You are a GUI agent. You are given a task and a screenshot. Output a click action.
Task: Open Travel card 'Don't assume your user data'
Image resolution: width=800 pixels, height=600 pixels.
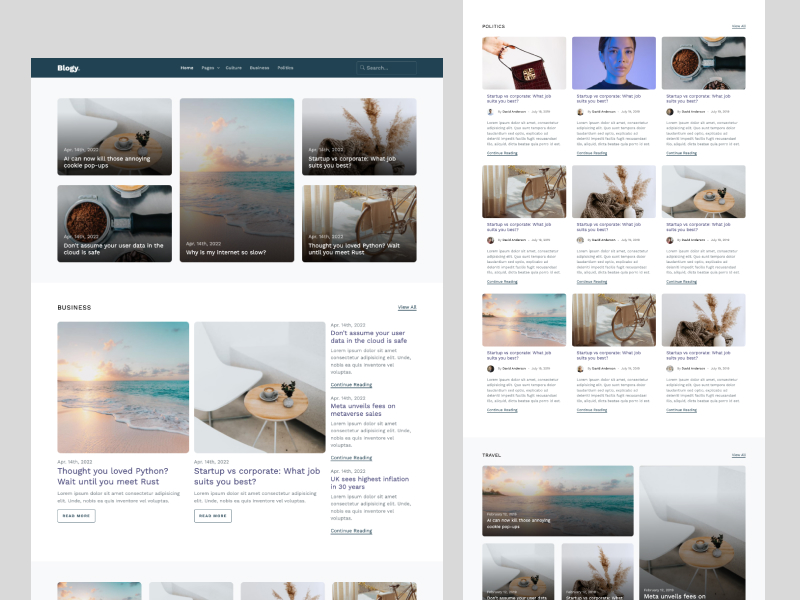coord(518,571)
